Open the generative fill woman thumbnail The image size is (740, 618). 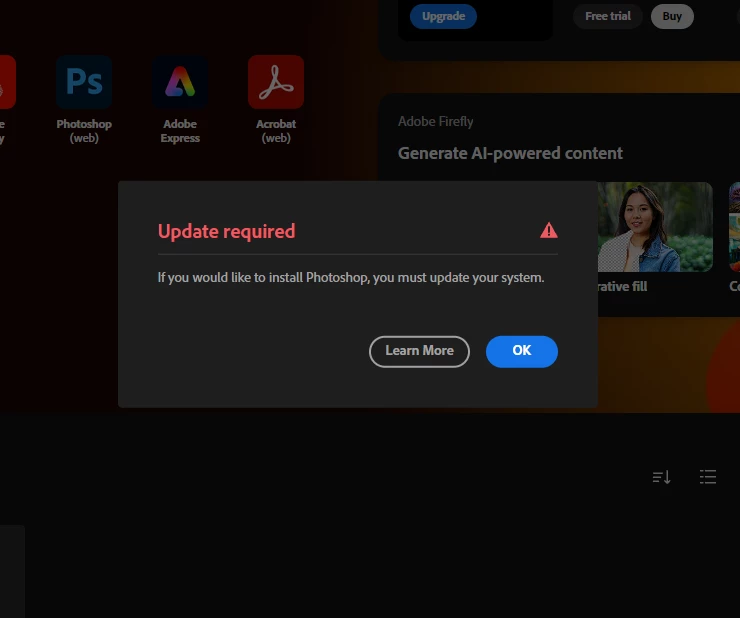pos(655,227)
